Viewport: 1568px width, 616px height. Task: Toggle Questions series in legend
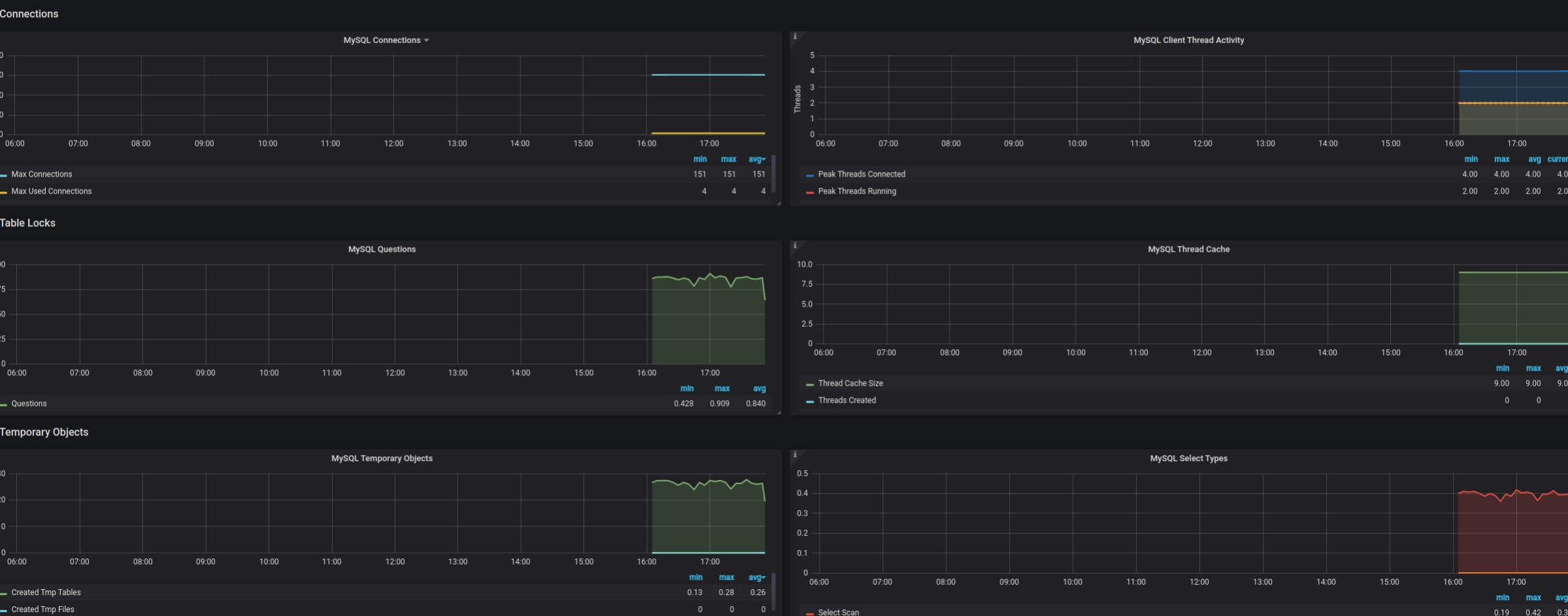[x=29, y=403]
